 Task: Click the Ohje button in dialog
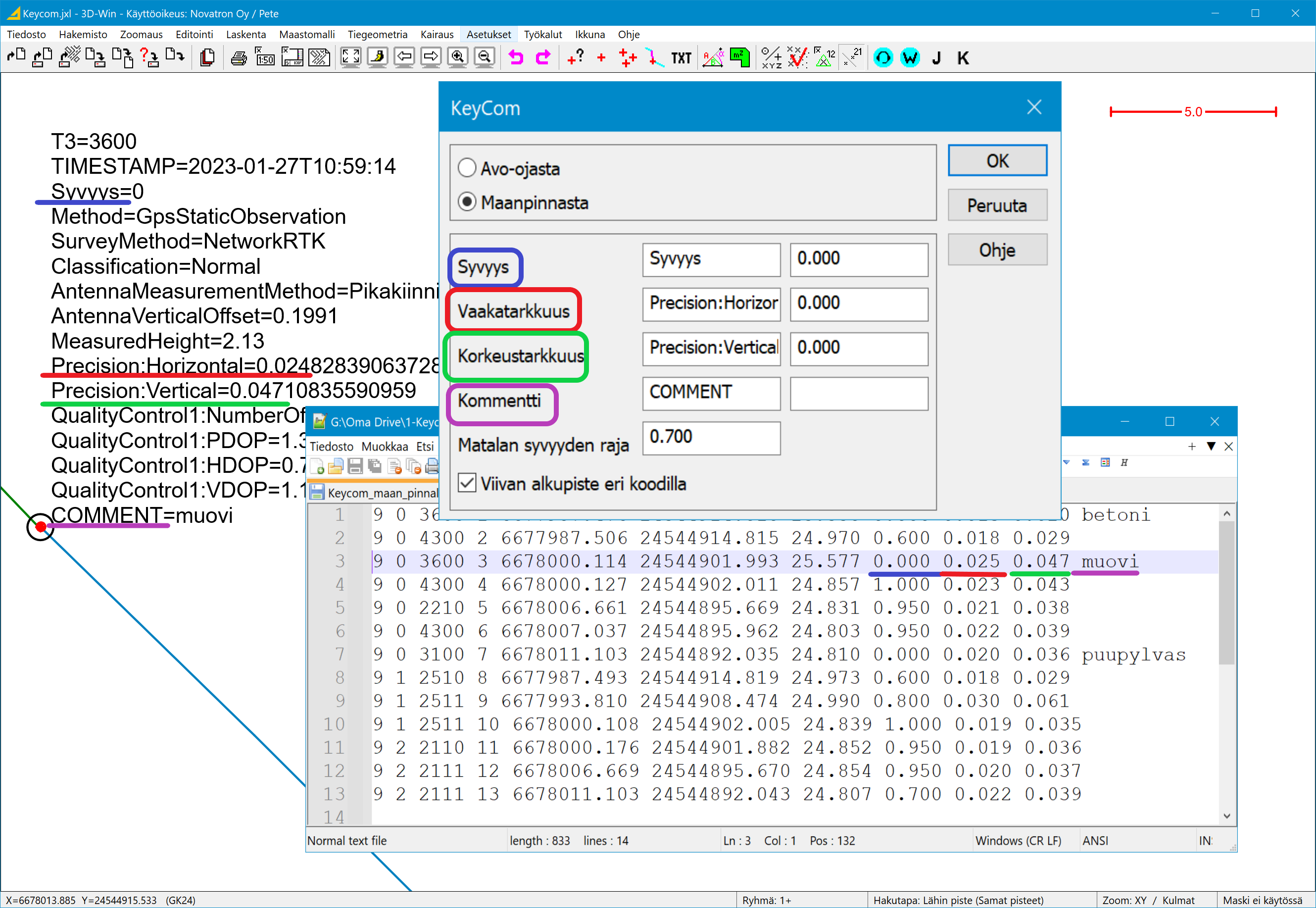(x=997, y=250)
